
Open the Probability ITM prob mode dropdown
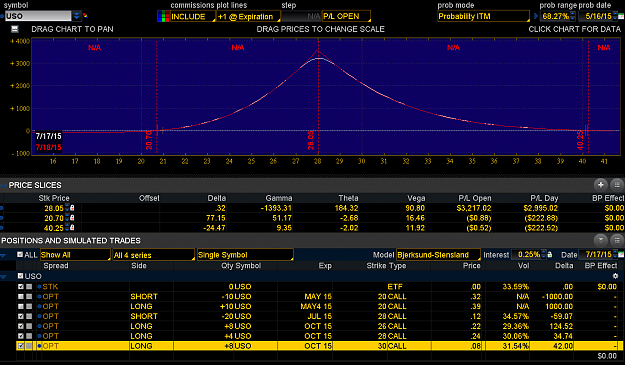[x=483, y=16]
